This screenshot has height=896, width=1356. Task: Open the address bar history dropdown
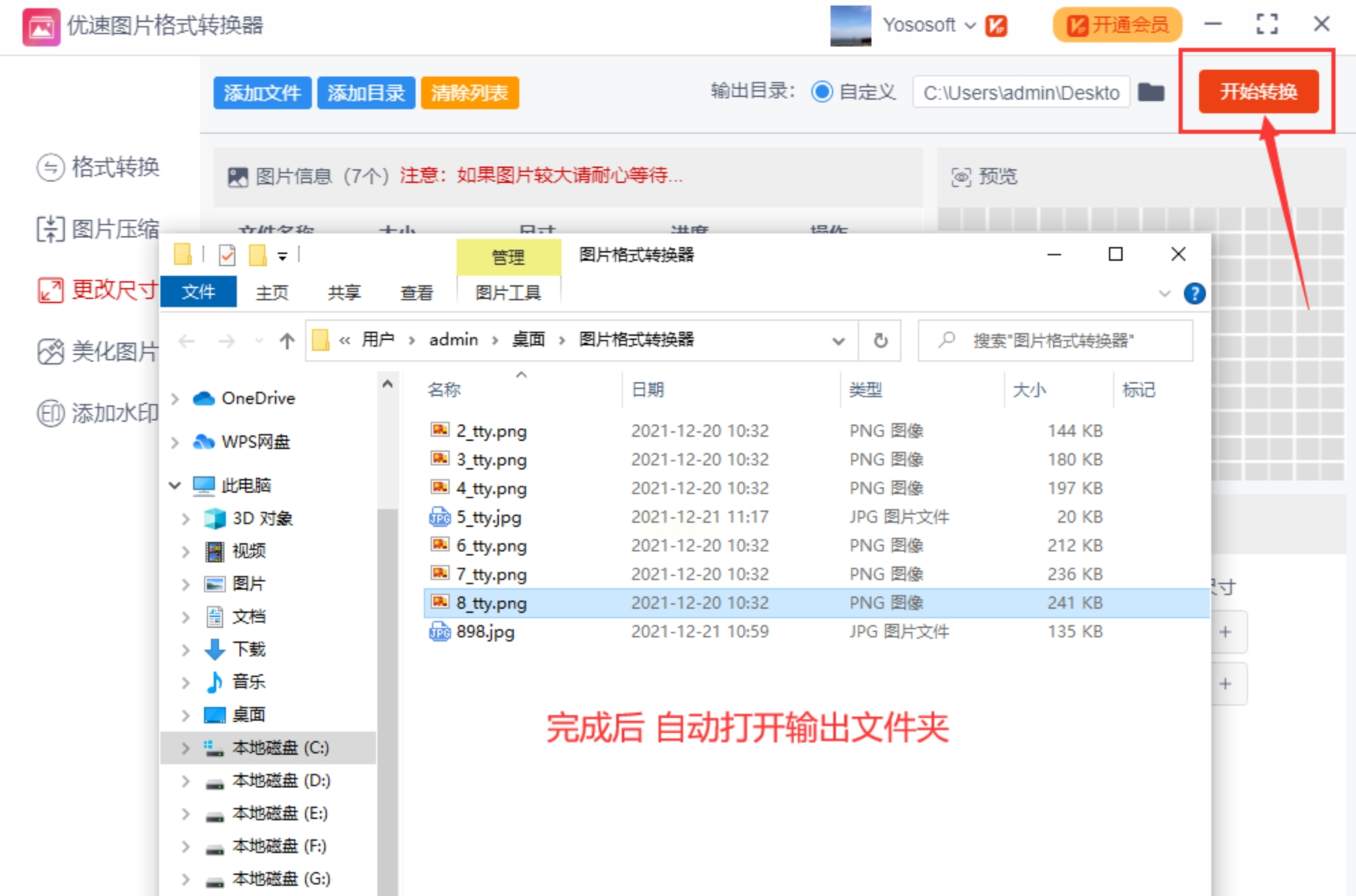tap(838, 340)
